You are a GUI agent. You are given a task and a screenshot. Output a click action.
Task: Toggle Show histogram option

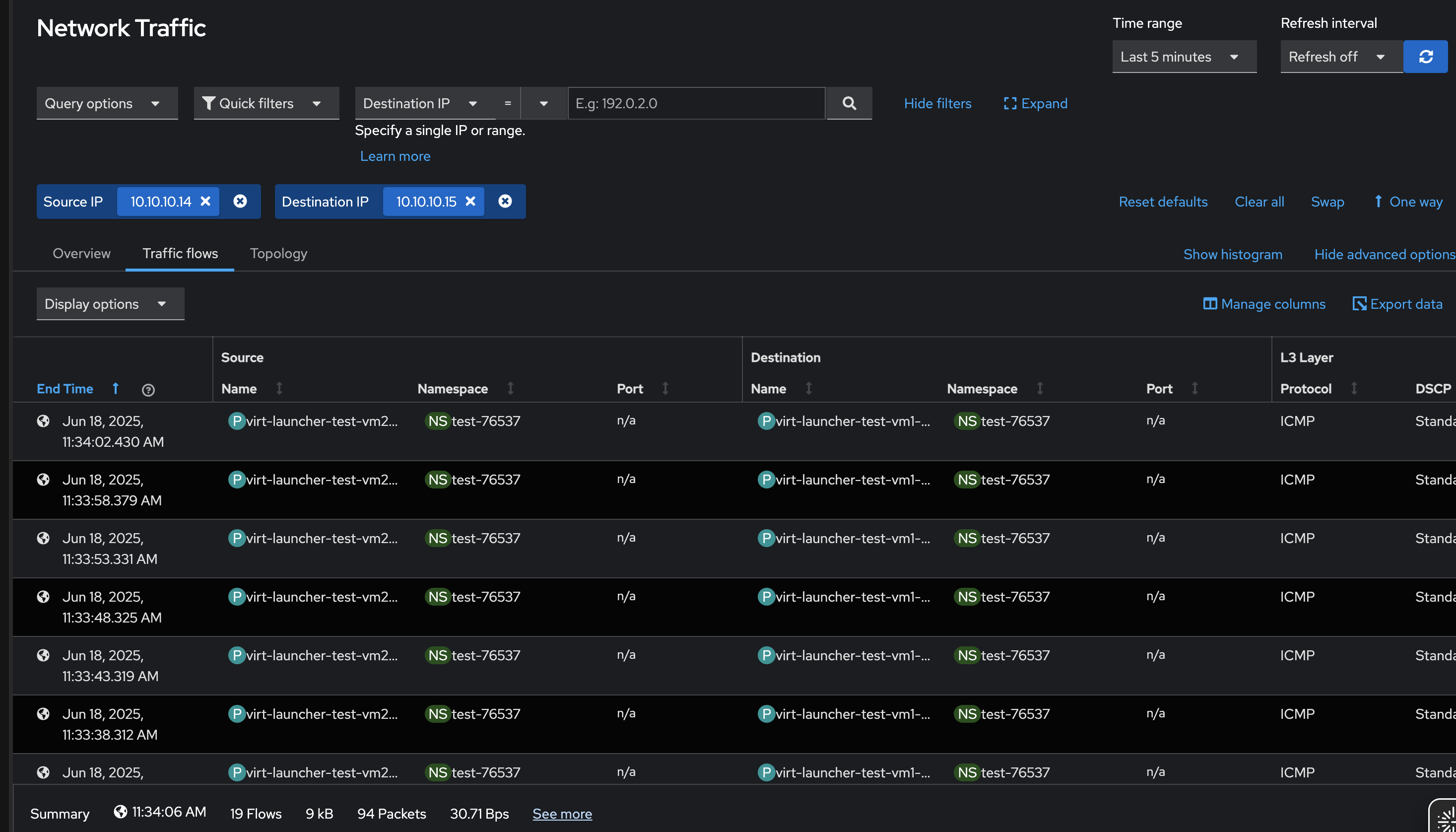coord(1232,254)
